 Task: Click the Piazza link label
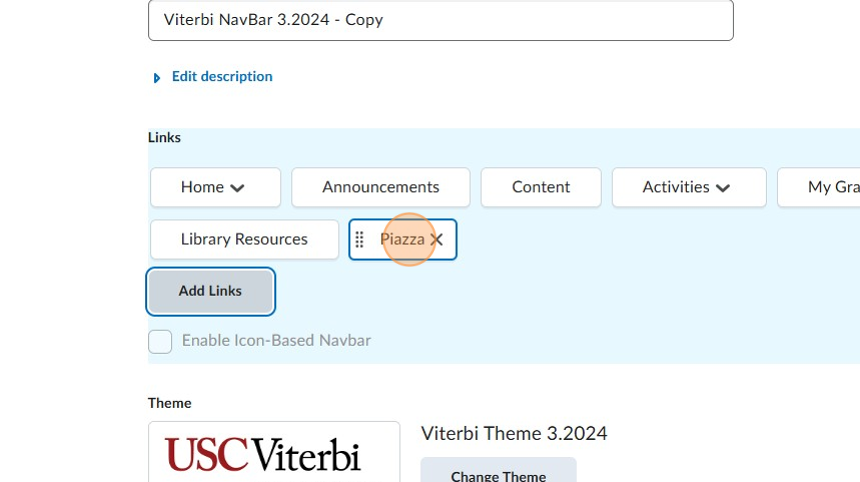[402, 240]
